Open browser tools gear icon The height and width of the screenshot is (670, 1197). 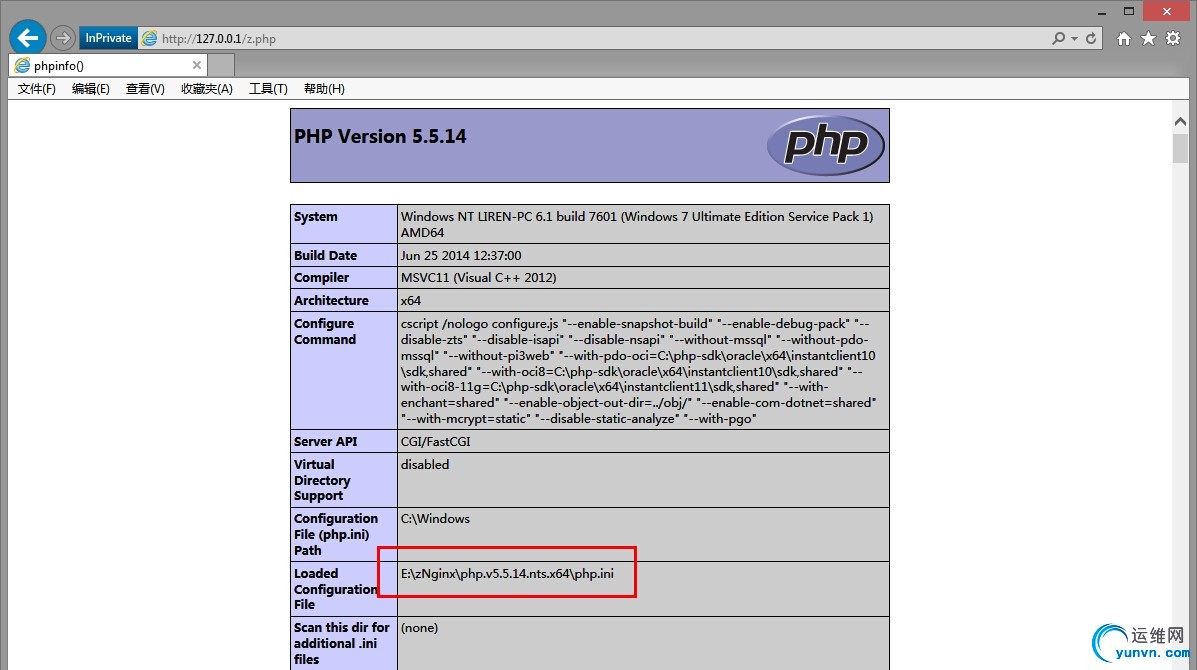[x=1173, y=38]
